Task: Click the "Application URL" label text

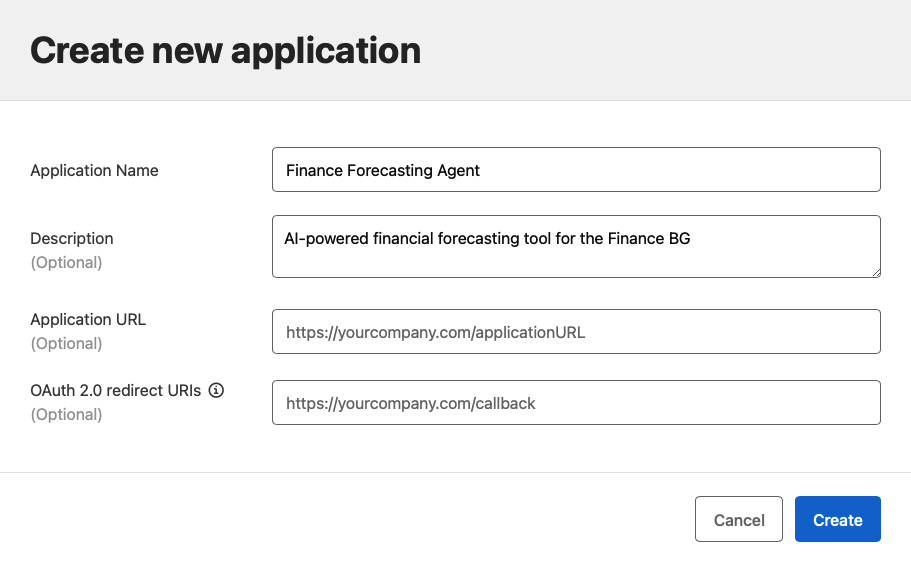Action: (x=88, y=319)
